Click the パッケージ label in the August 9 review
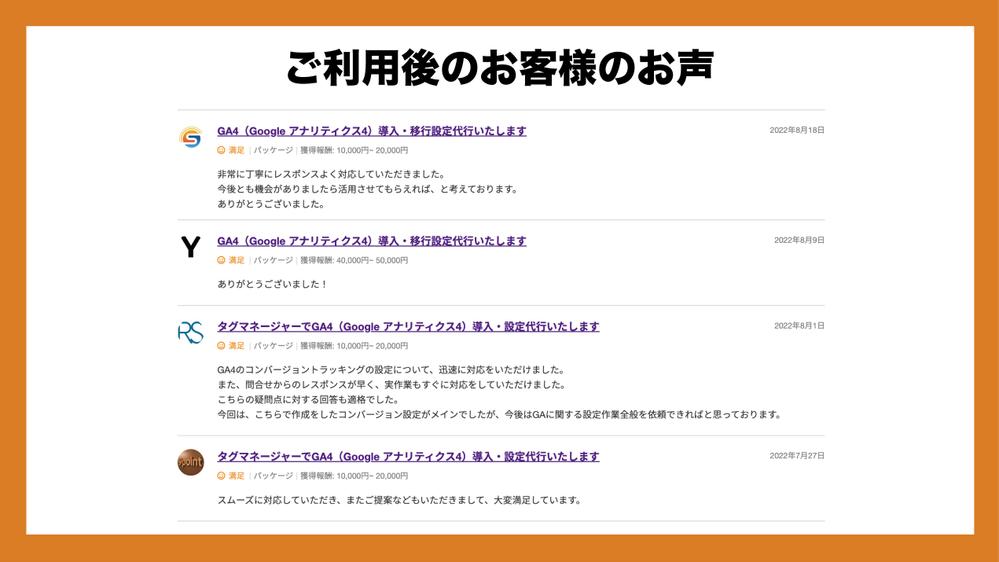This screenshot has height=562, width=999. (273, 260)
